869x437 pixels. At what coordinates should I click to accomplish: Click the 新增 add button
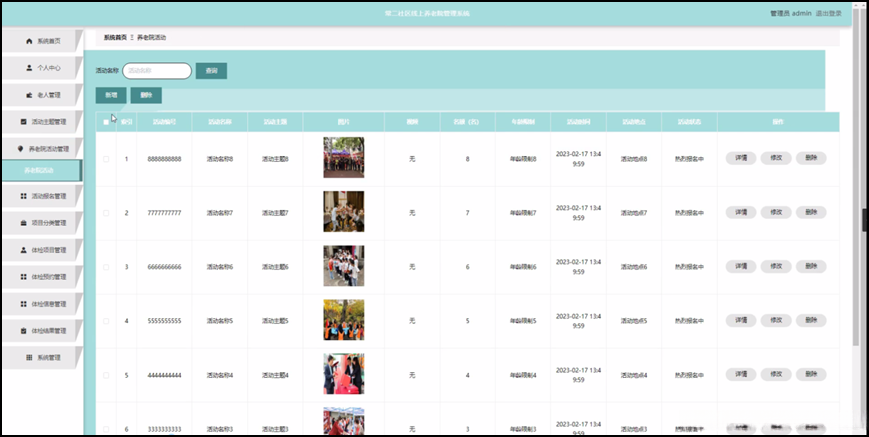point(111,95)
